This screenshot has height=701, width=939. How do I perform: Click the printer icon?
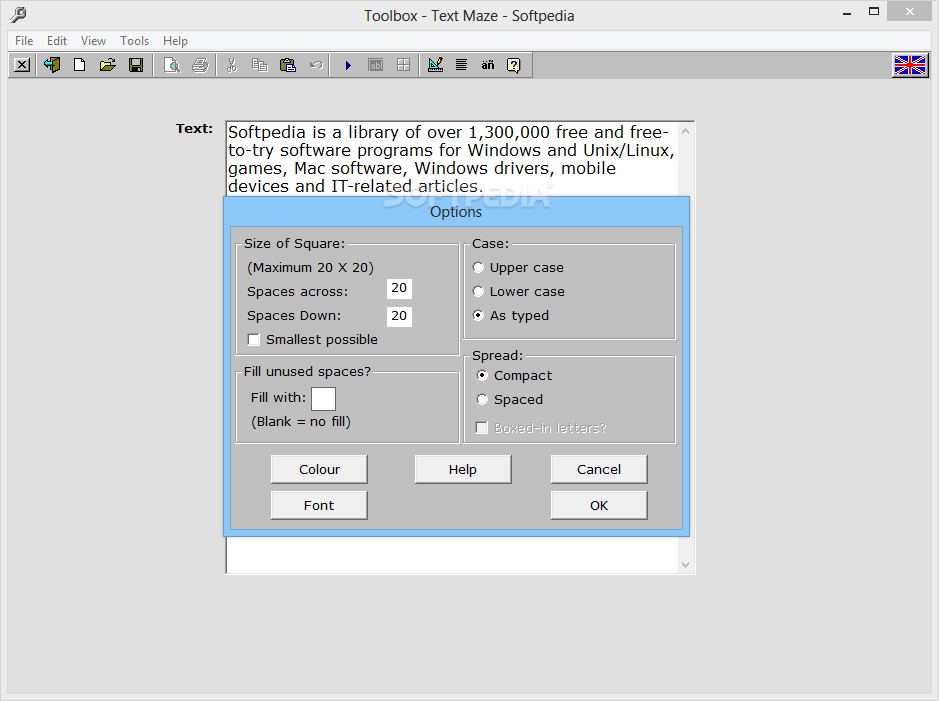(200, 65)
